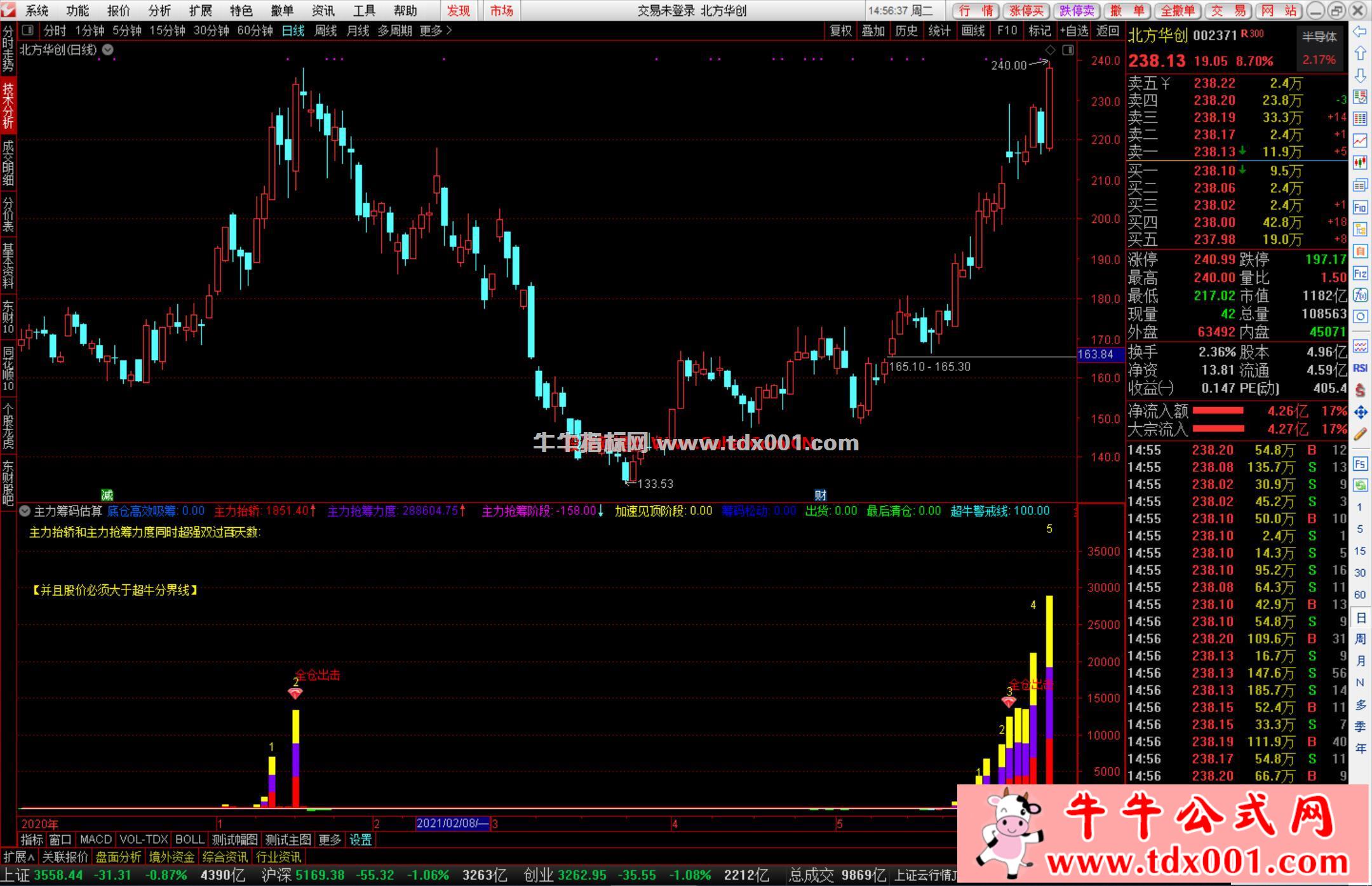Click the wavy indicator lines icon

(x=1360, y=346)
